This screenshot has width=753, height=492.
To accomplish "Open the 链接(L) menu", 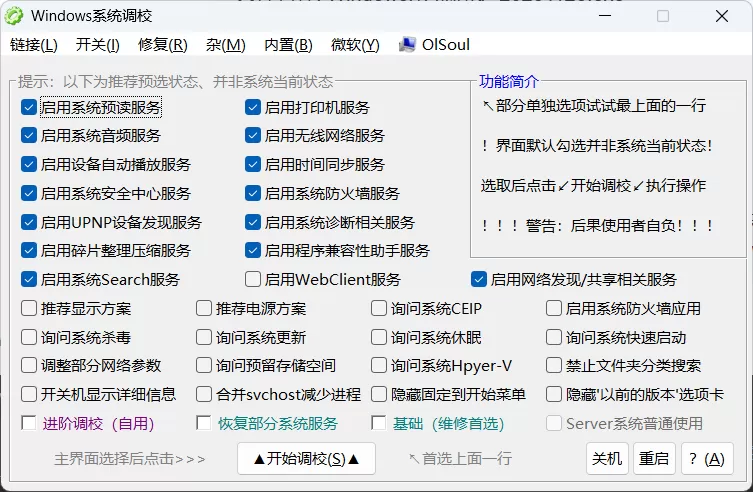I will [34, 45].
